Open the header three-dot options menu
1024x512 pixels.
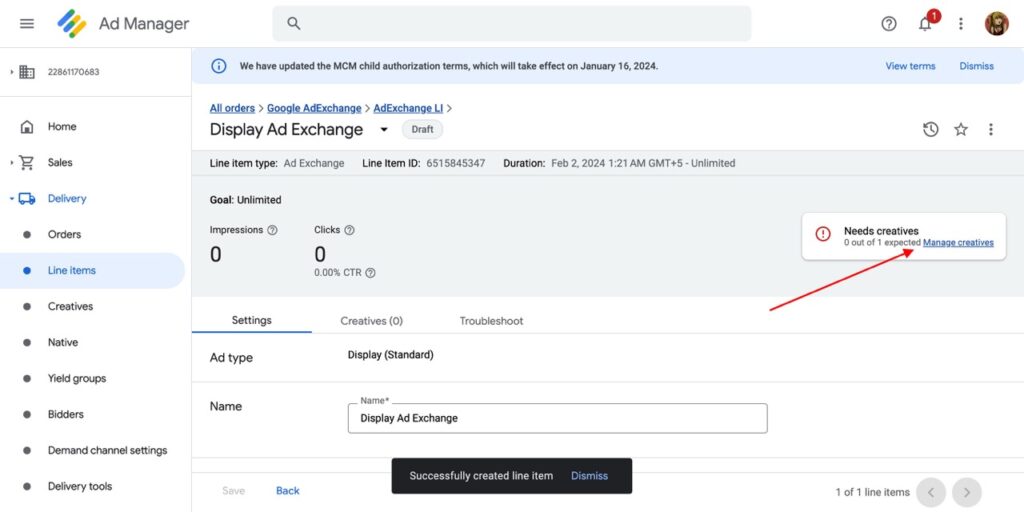pos(961,23)
